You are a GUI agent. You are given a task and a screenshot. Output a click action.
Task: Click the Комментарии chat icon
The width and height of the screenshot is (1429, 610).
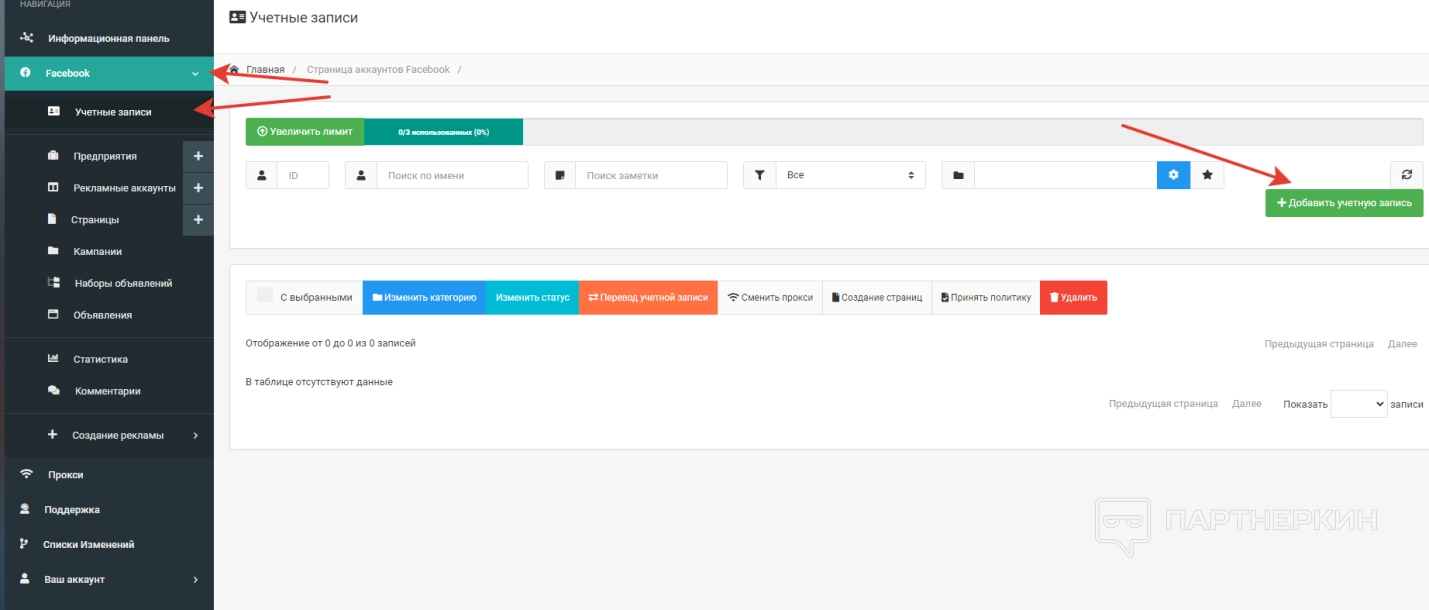click(53, 391)
